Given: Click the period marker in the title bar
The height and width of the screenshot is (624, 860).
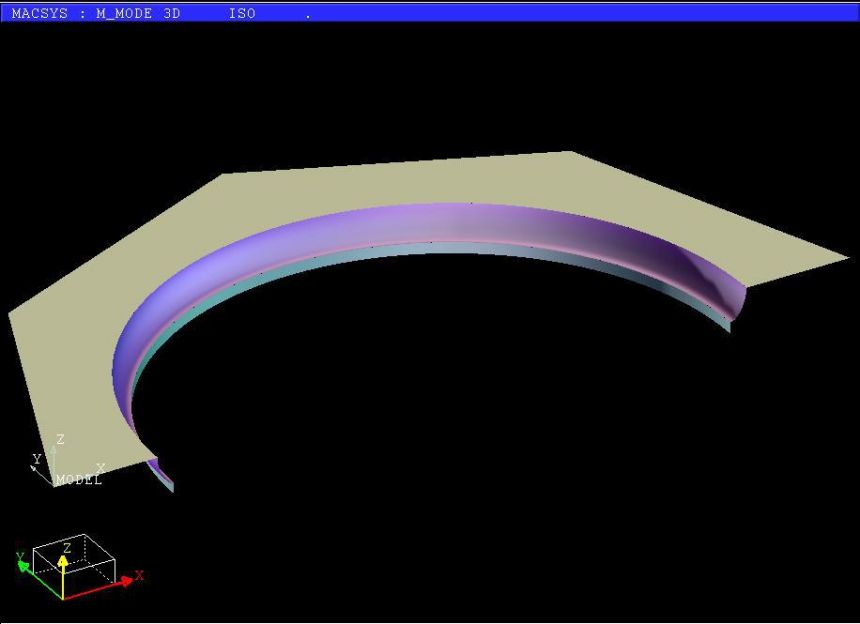Looking at the screenshot, I should (308, 16).
